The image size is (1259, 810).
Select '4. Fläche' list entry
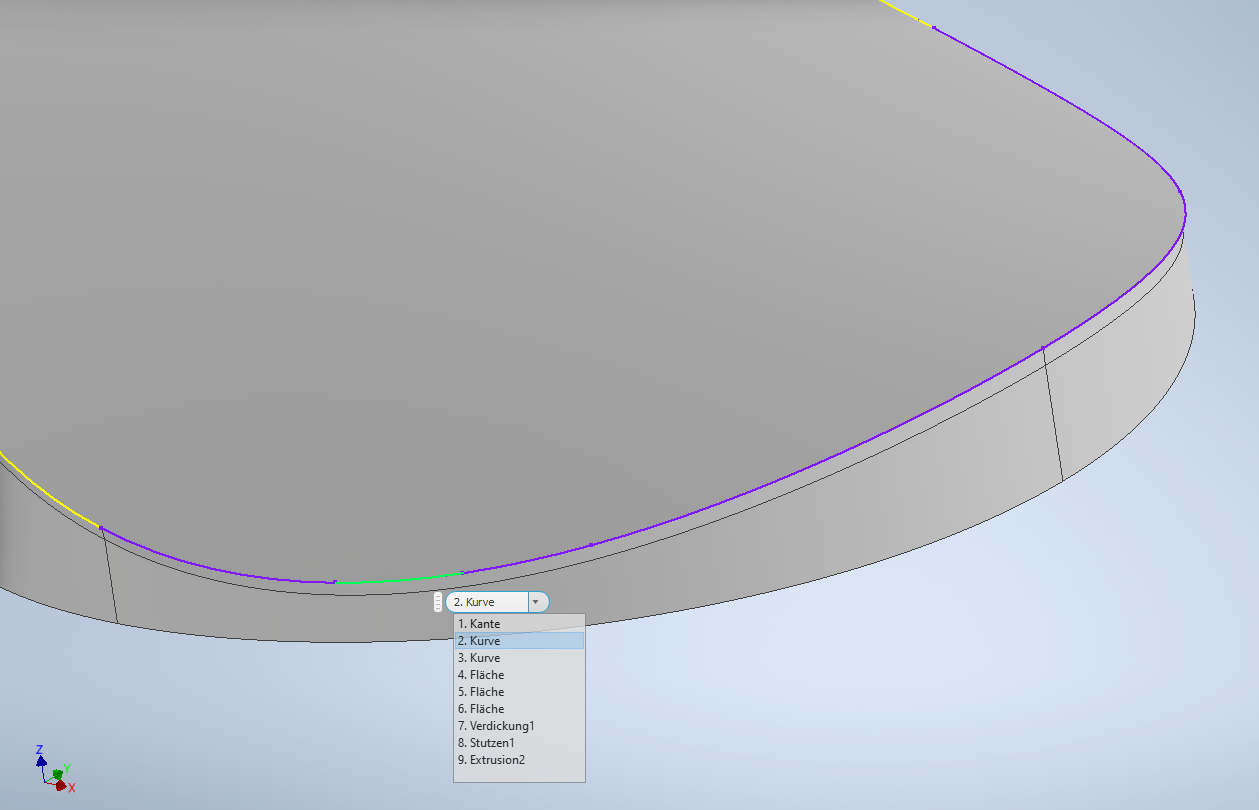point(518,675)
